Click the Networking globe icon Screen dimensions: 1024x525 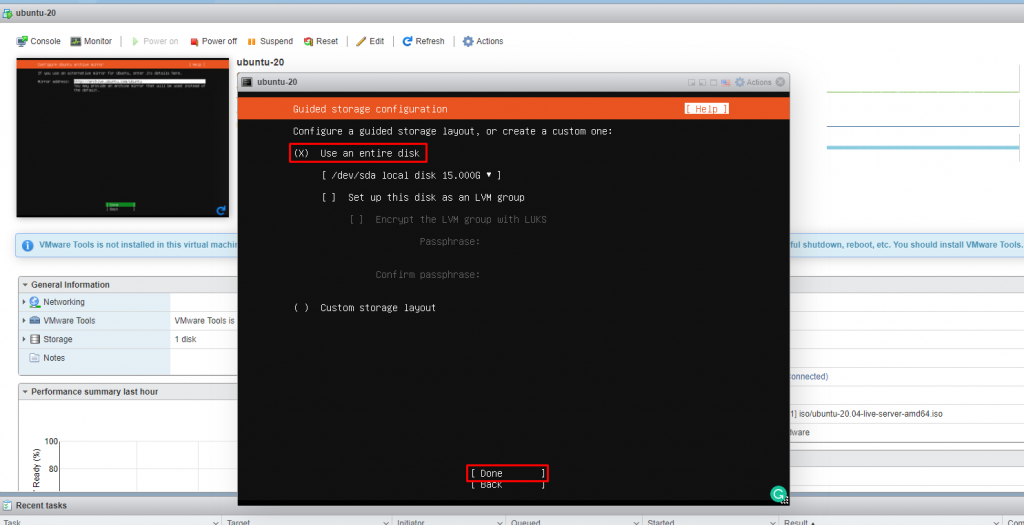[35, 302]
